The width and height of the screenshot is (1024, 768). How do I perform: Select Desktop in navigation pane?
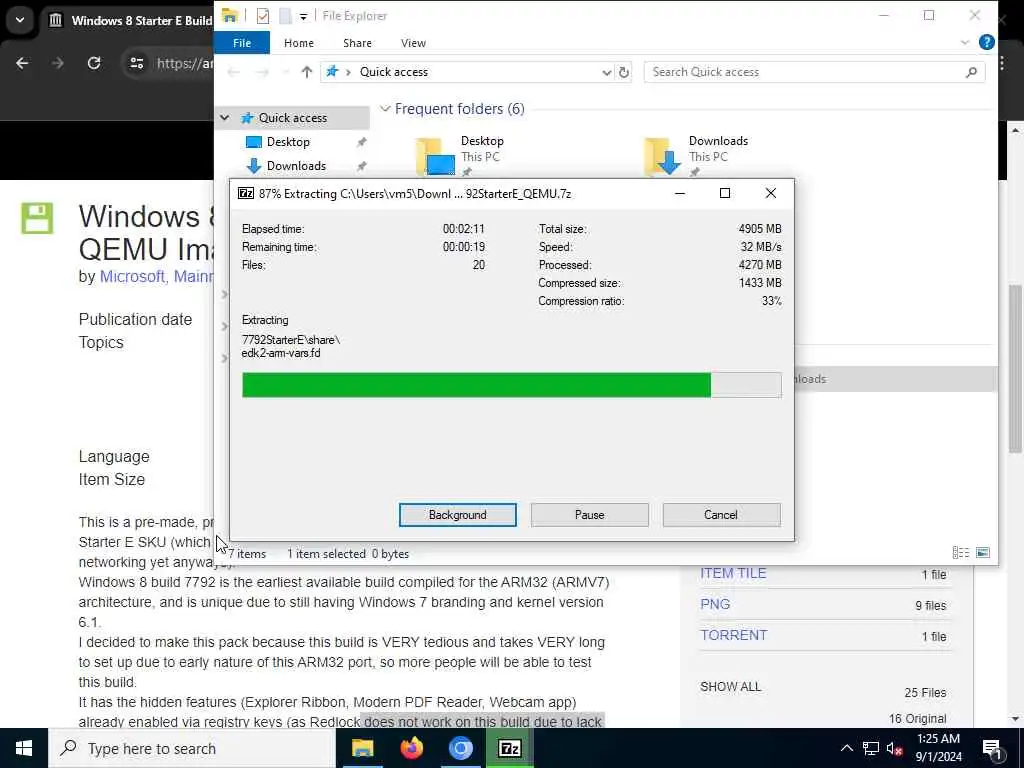point(288,142)
